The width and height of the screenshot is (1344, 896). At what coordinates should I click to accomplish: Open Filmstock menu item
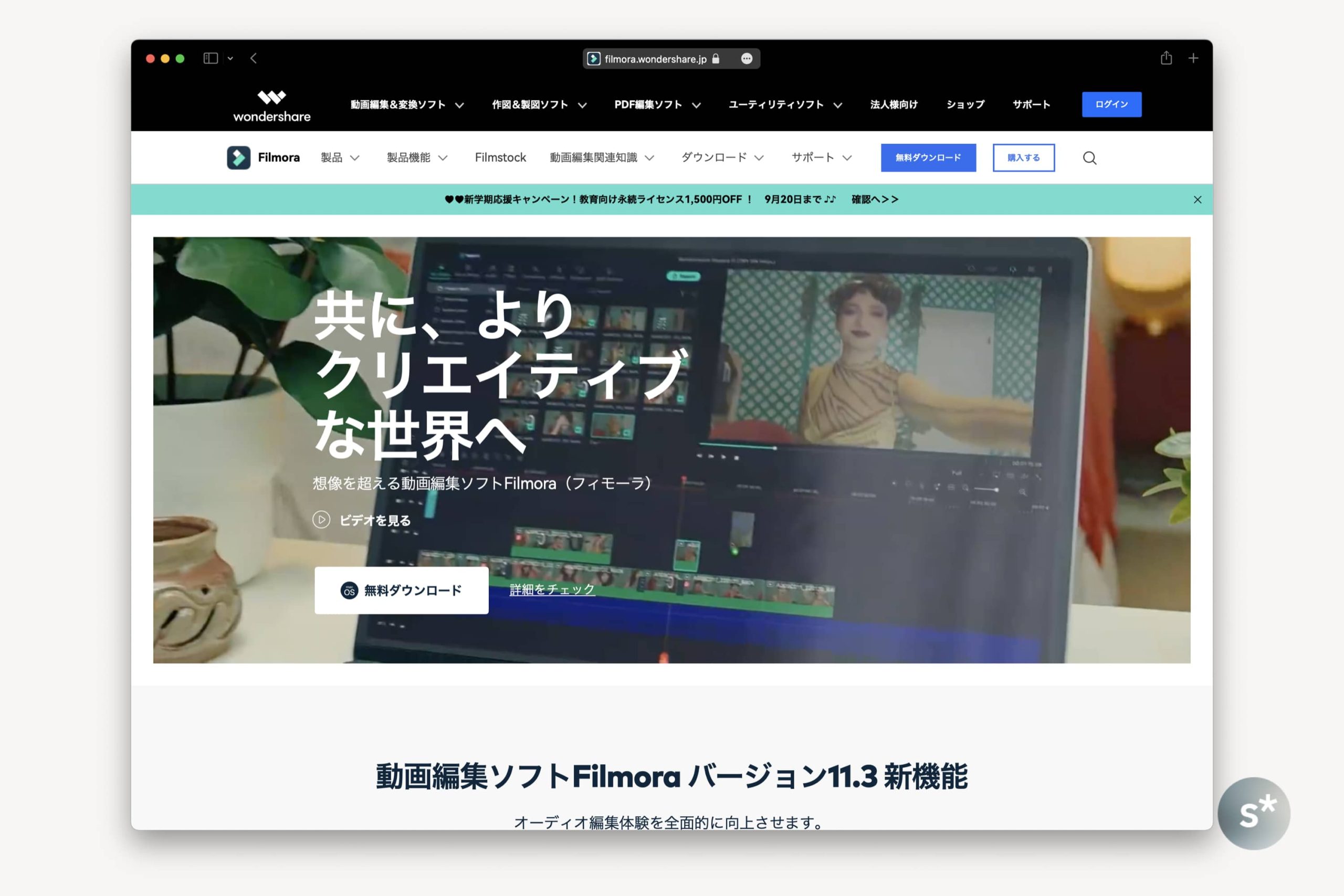500,157
